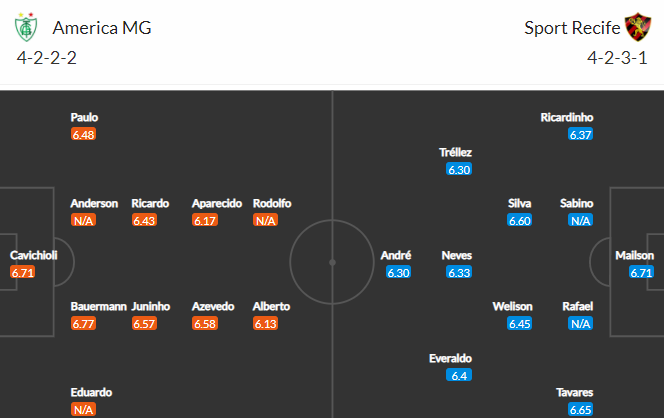Open the Sport Recife team name link
Image resolution: width=664 pixels, height=418 pixels.
click(x=572, y=28)
